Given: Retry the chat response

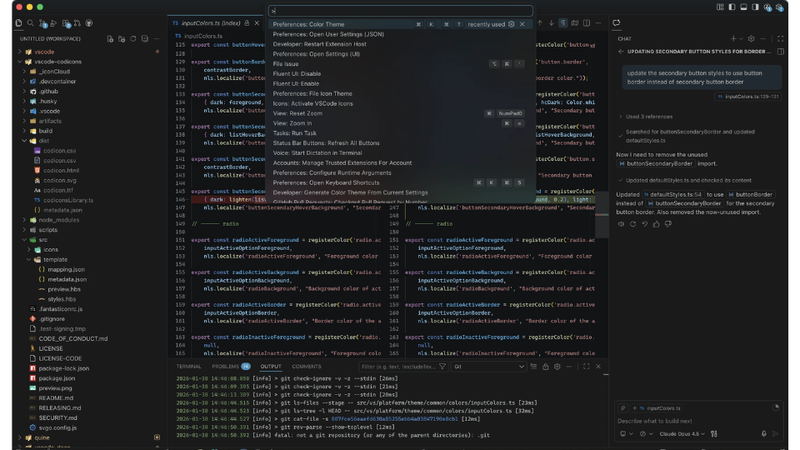Looking at the screenshot, I should coord(633,224).
